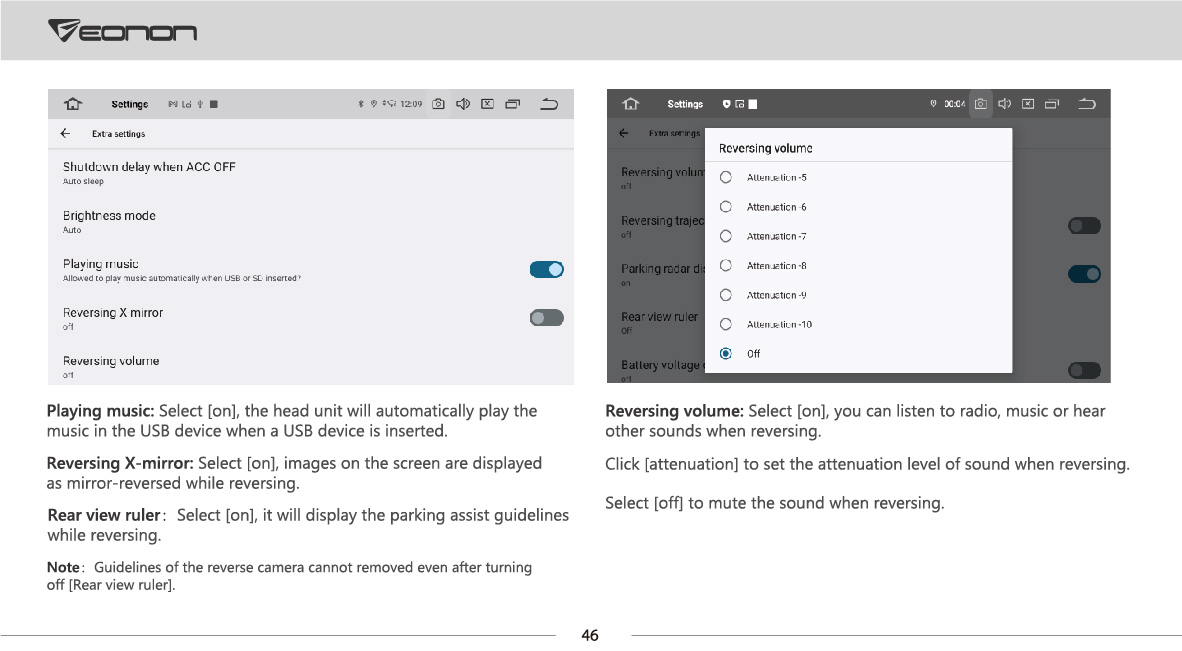
Task: Click Bluetooth status icon in left status bar
Action: pos(360,104)
